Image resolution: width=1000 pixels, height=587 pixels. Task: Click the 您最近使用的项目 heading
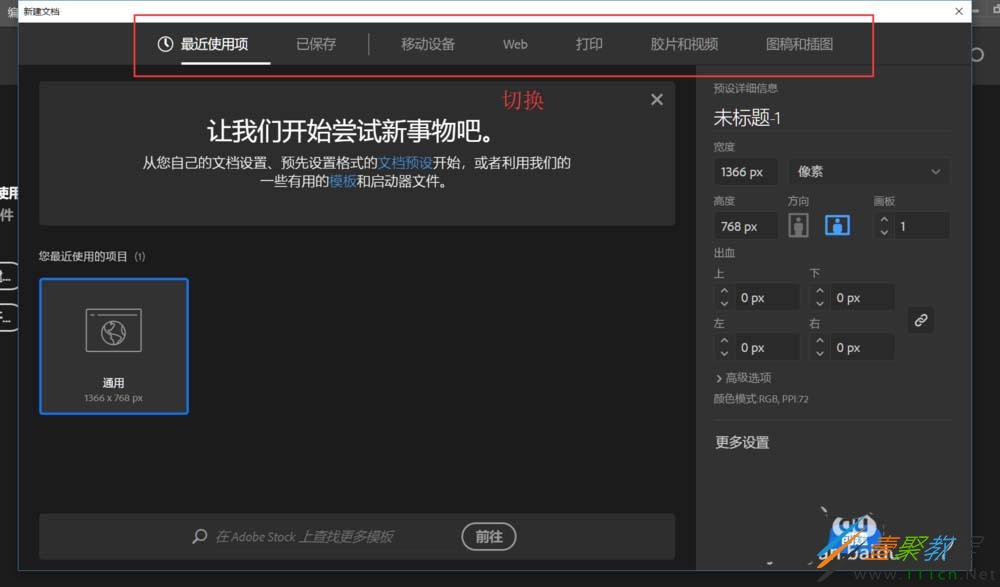click(92, 256)
